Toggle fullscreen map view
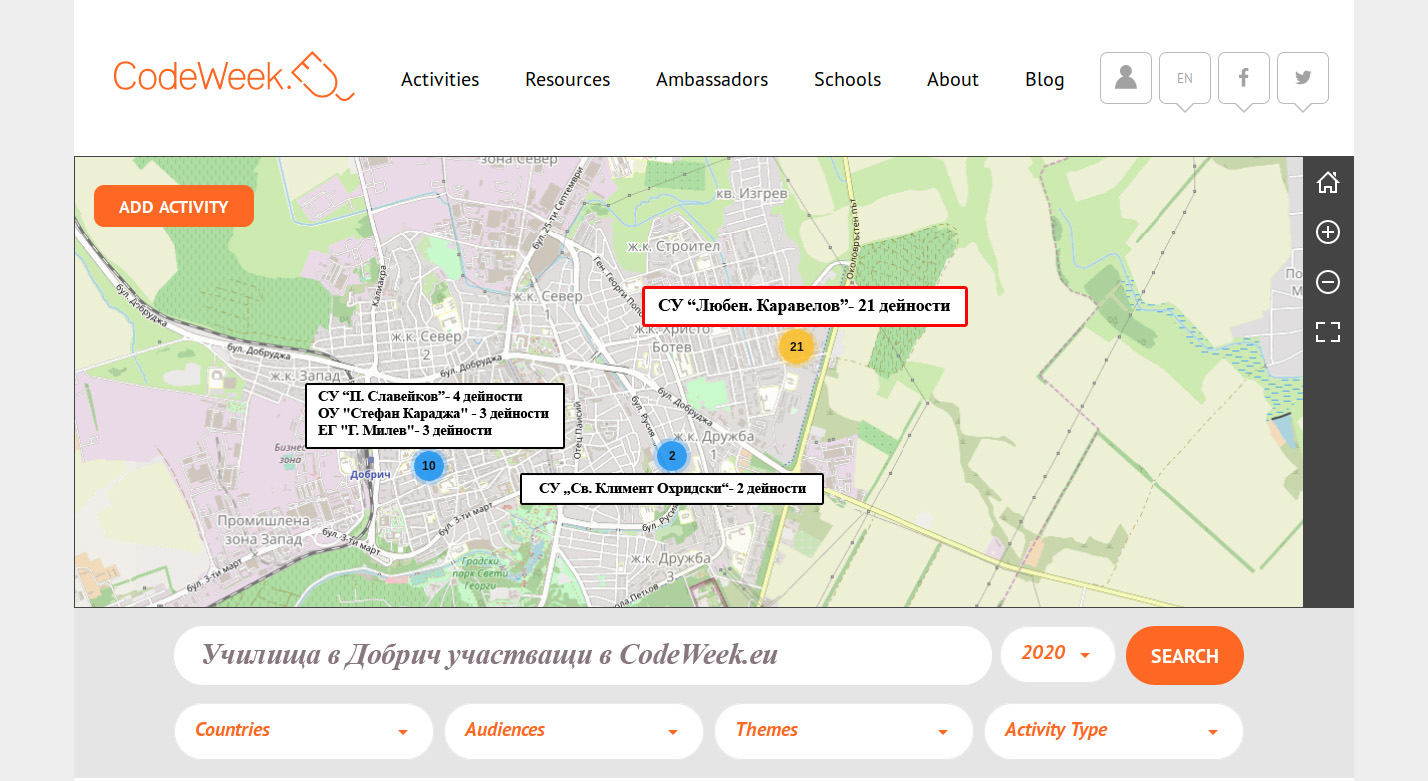The image size is (1428, 781). (1327, 332)
